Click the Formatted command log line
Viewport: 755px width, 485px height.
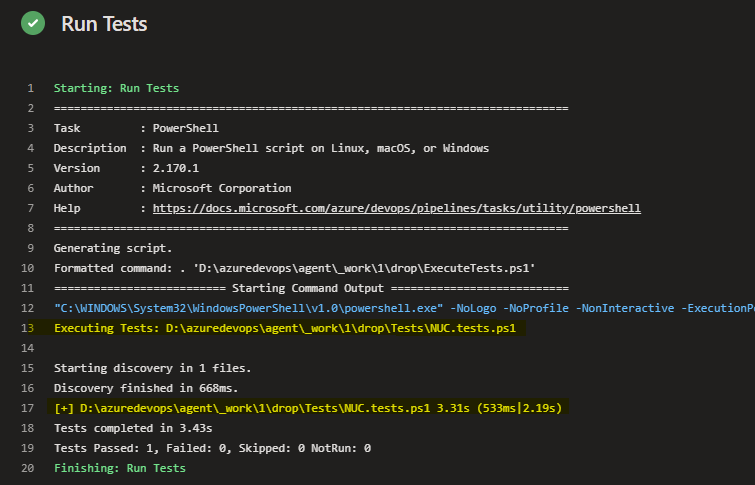[x=294, y=268]
